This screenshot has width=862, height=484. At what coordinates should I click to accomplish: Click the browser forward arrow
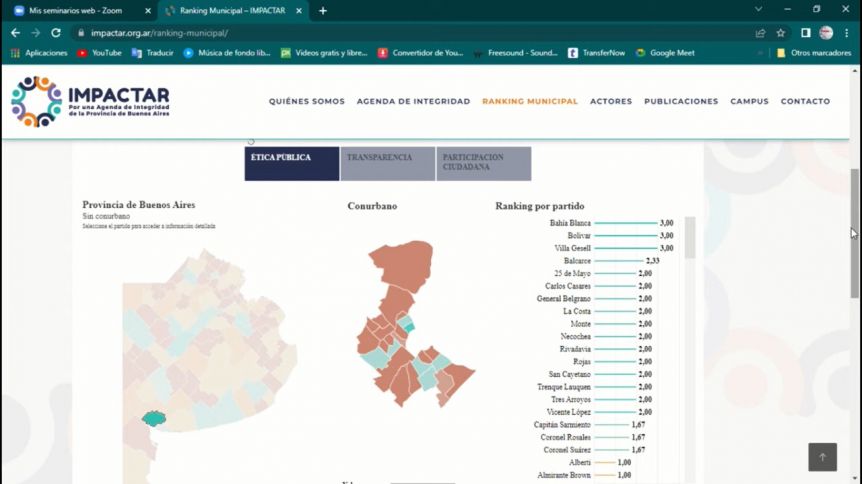36,33
